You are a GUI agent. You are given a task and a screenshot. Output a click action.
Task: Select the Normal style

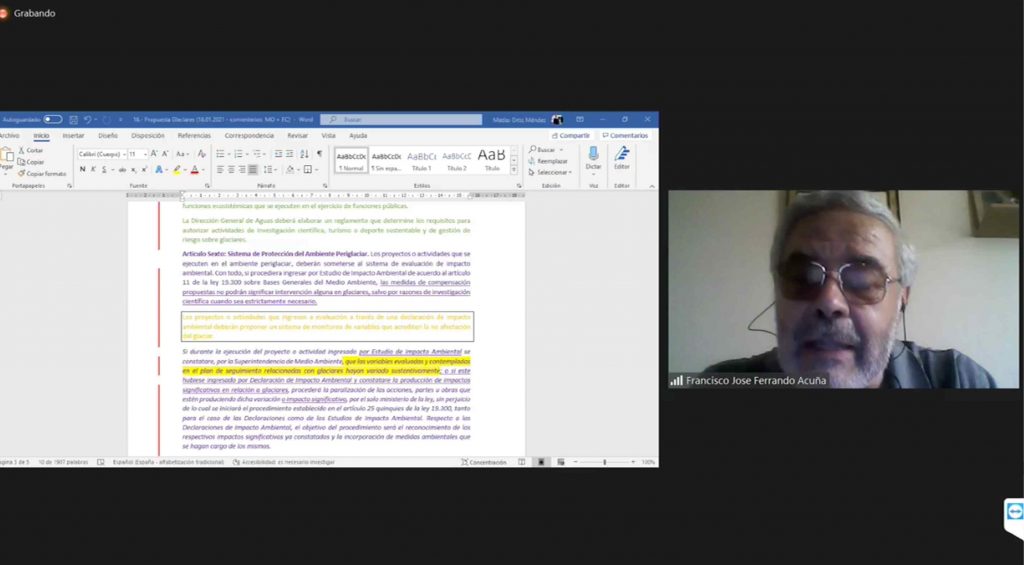click(x=352, y=161)
